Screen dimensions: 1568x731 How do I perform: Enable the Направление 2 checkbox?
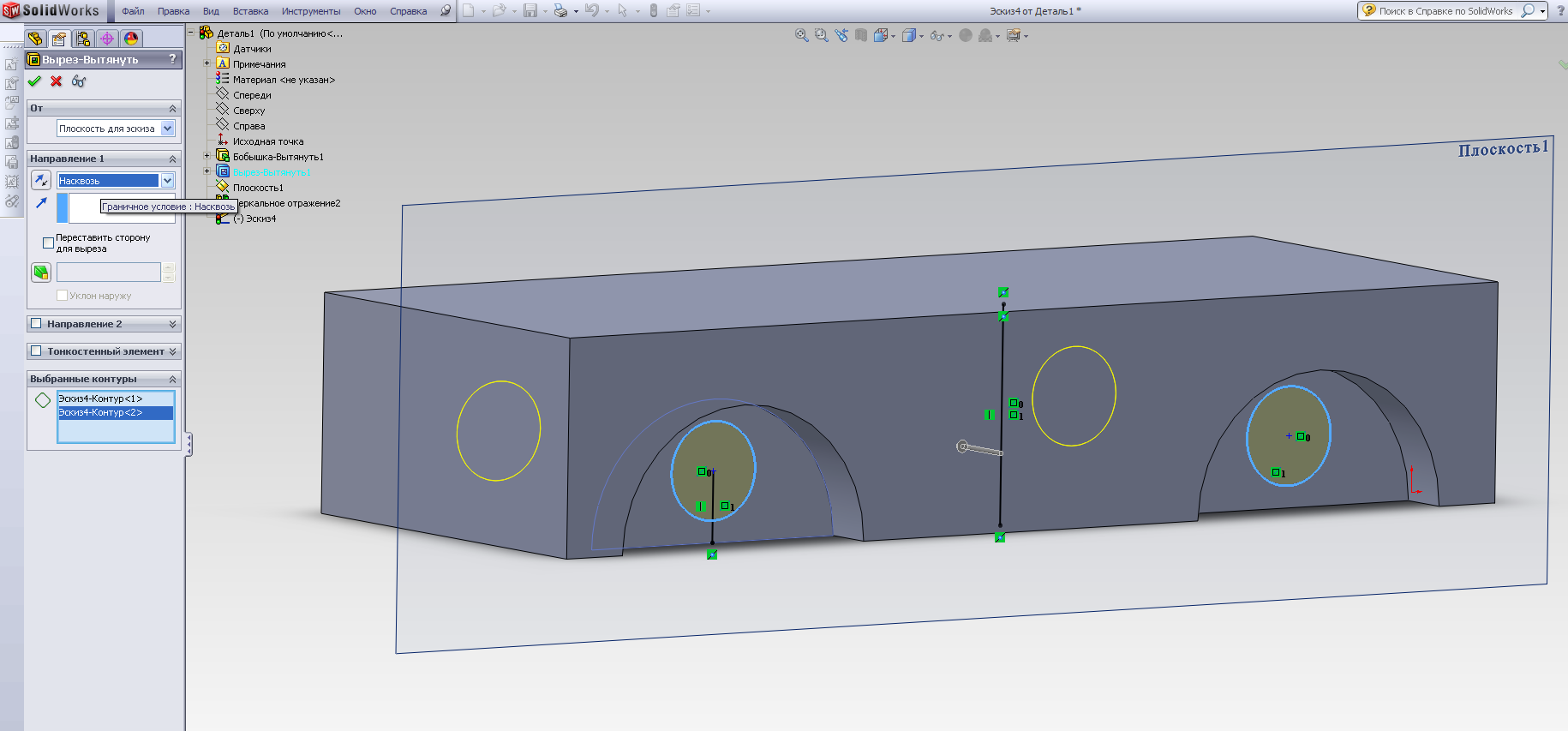pos(36,324)
